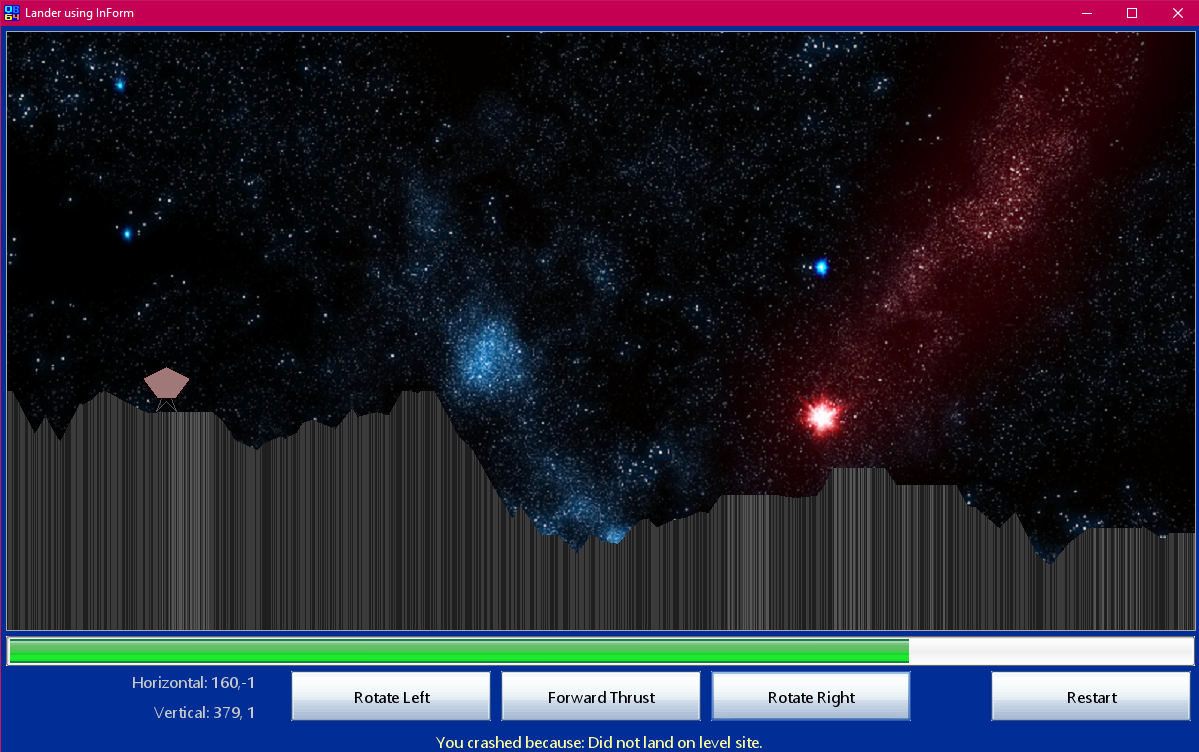
Task: Click the pink lander spacecraft
Action: pos(166,384)
